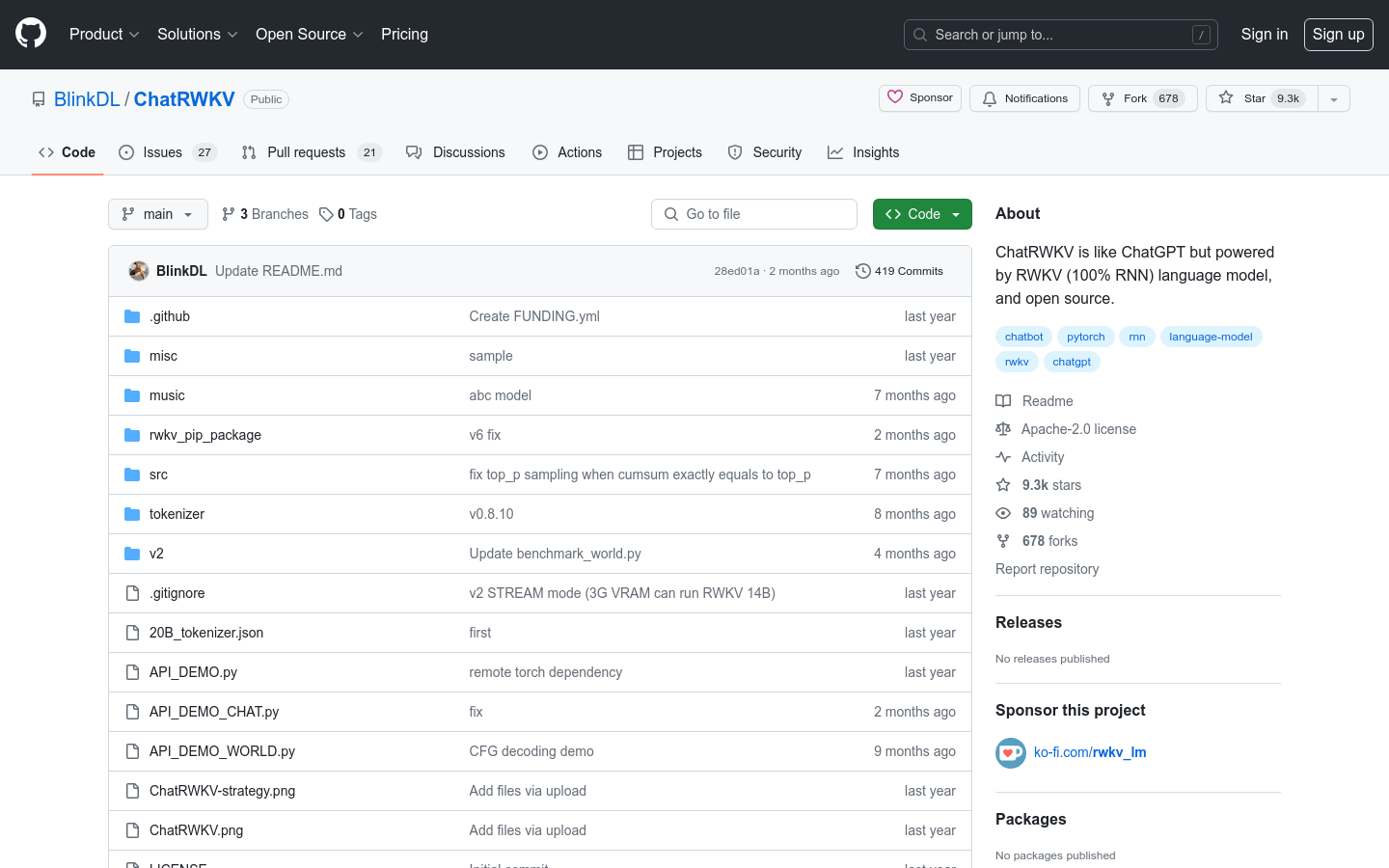1389x868 pixels.
Task: Open the rwkv_pip_package folder
Action: pos(205,435)
